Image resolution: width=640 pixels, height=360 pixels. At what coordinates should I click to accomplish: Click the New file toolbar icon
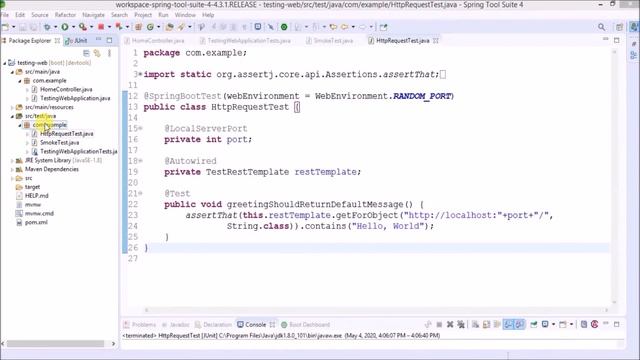(5, 27)
